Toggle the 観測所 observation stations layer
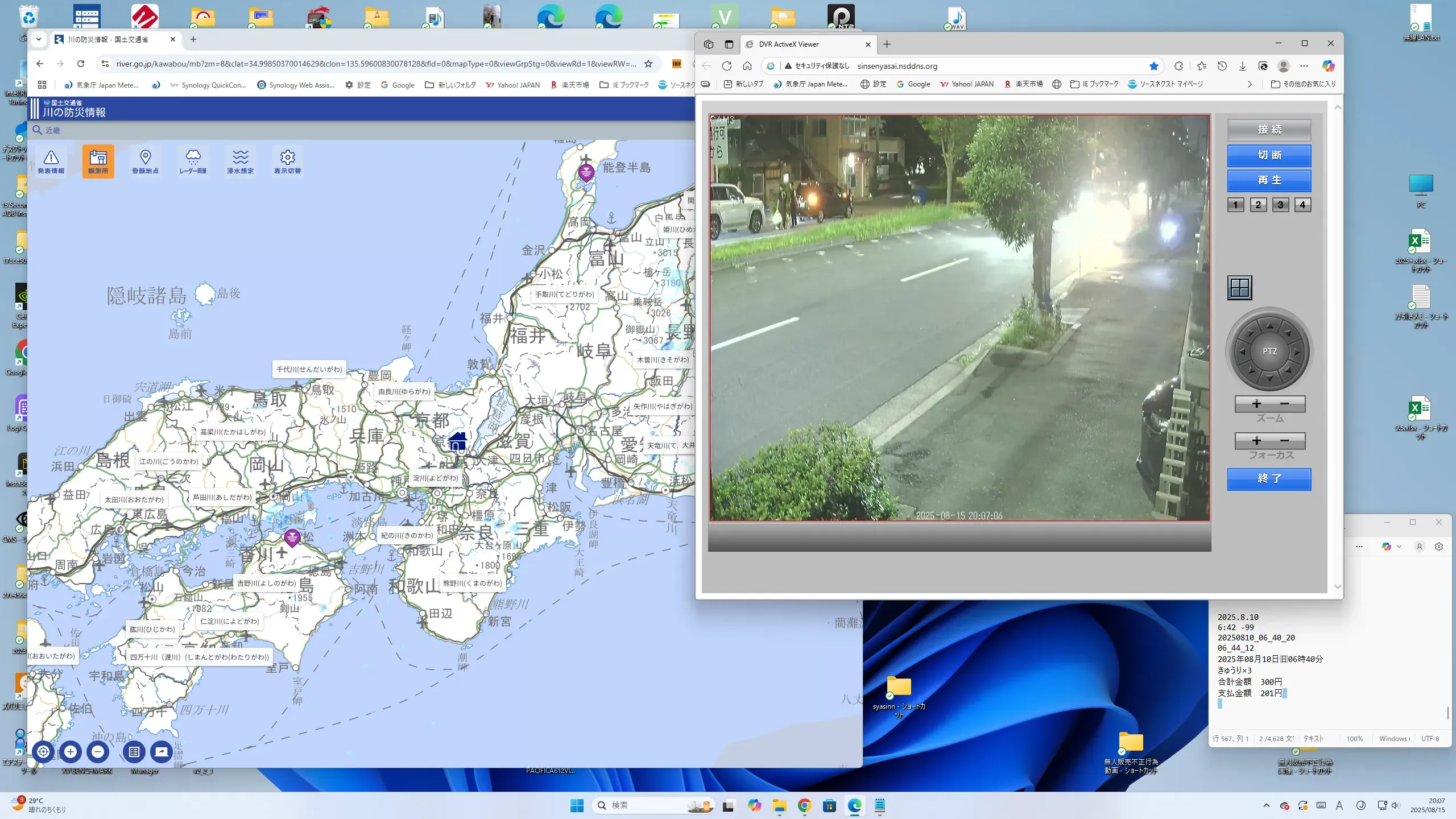 tap(98, 162)
